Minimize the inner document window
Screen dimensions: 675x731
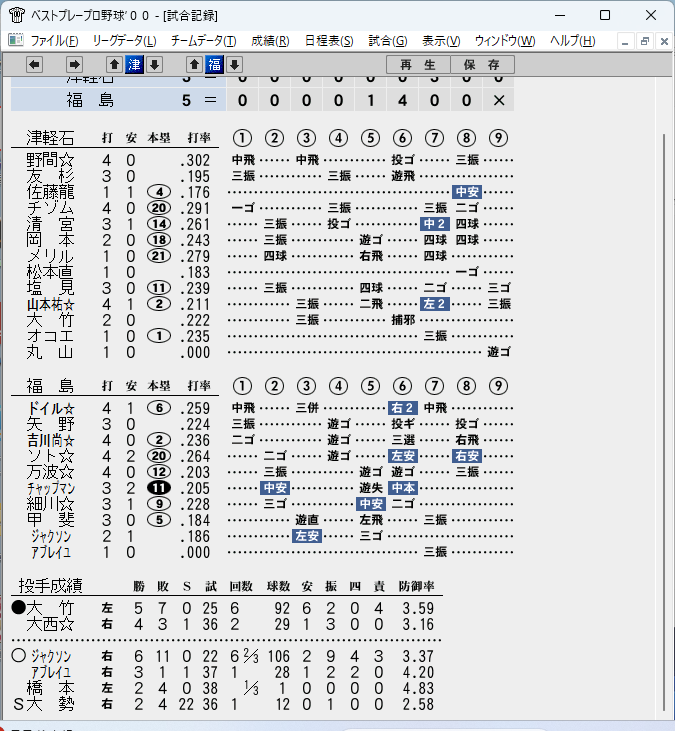coord(625,41)
